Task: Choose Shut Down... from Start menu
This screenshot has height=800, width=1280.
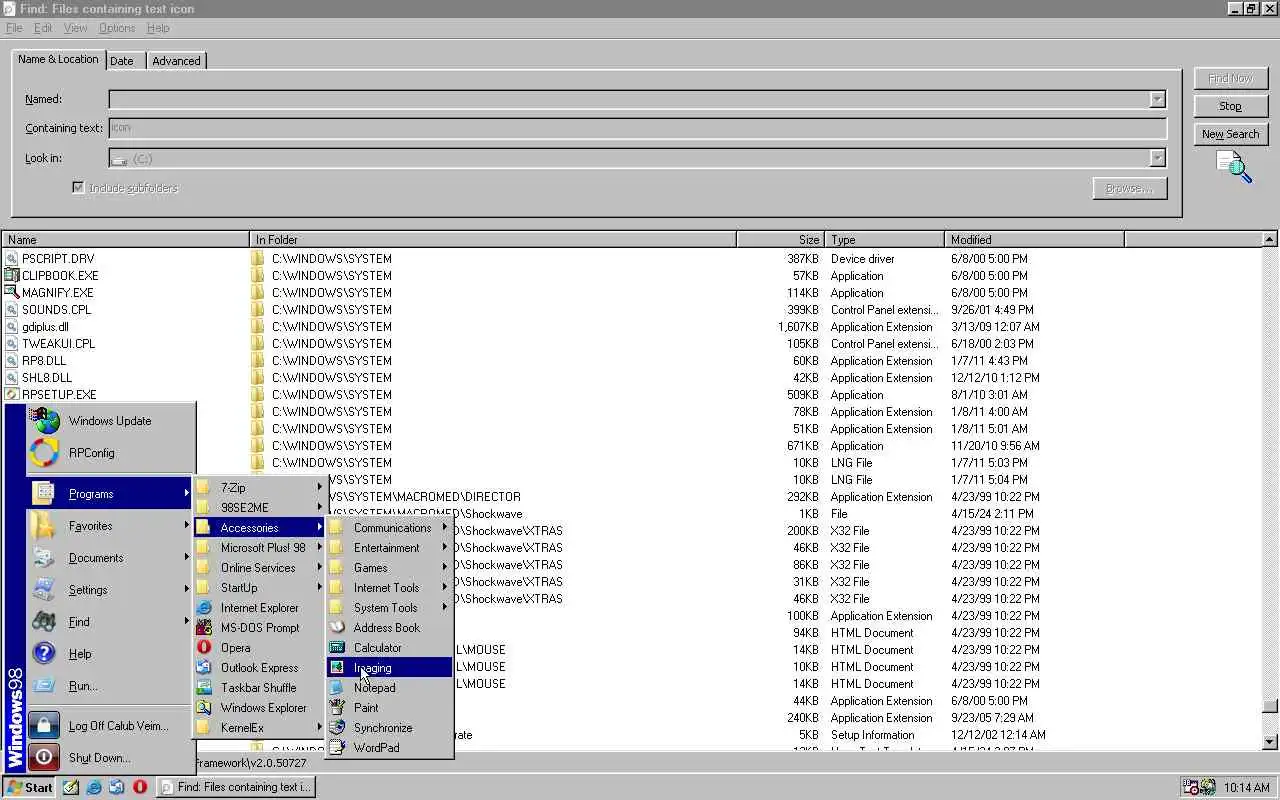Action: click(x=110, y=758)
